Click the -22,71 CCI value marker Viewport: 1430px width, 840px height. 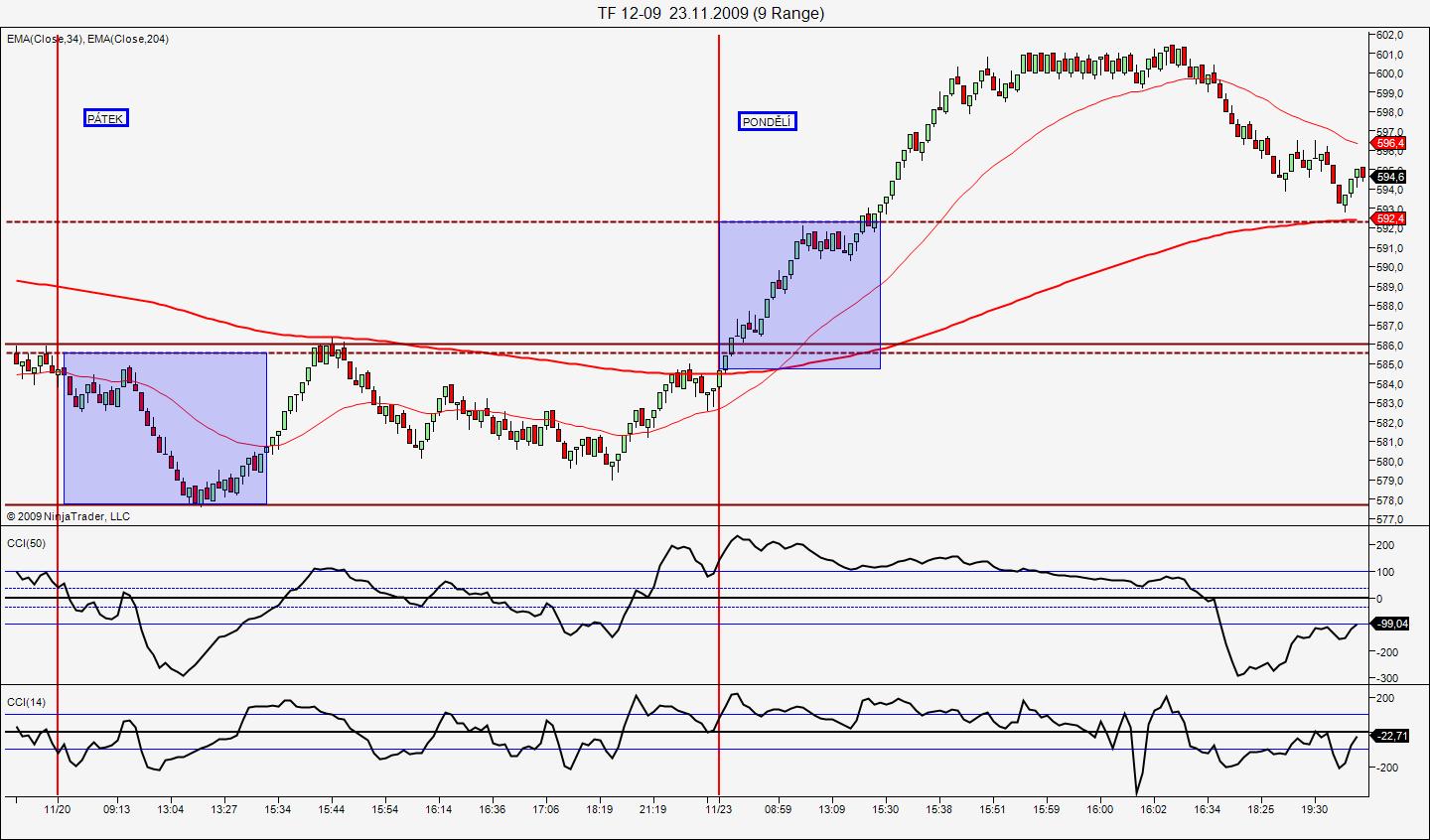(x=1390, y=736)
